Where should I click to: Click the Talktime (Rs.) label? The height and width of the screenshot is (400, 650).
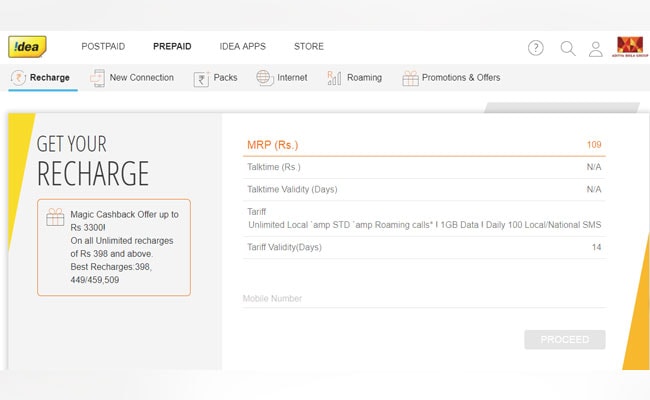coord(274,167)
